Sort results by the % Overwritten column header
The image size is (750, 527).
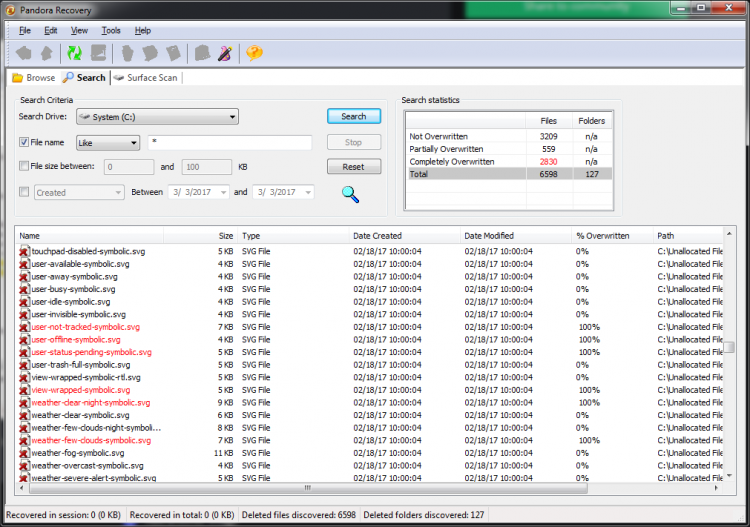[612, 236]
